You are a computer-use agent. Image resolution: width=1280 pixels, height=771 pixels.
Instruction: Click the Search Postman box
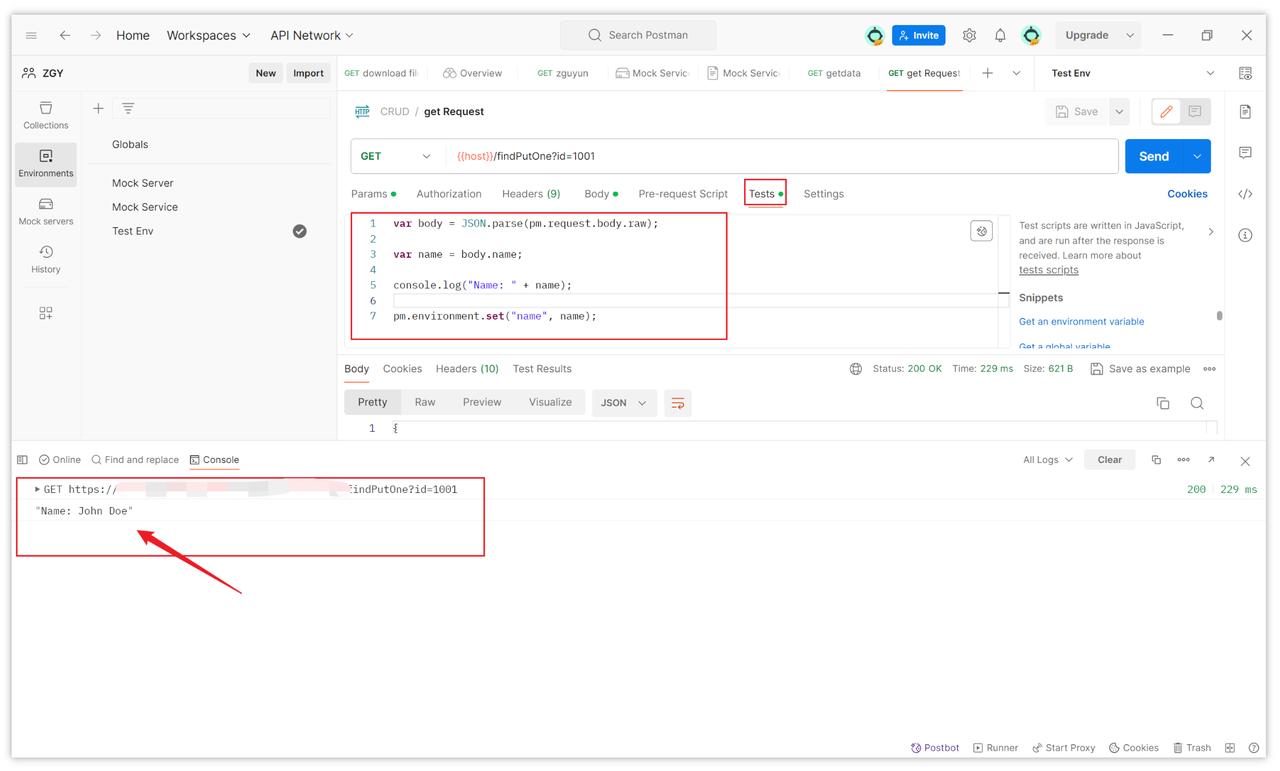point(638,35)
